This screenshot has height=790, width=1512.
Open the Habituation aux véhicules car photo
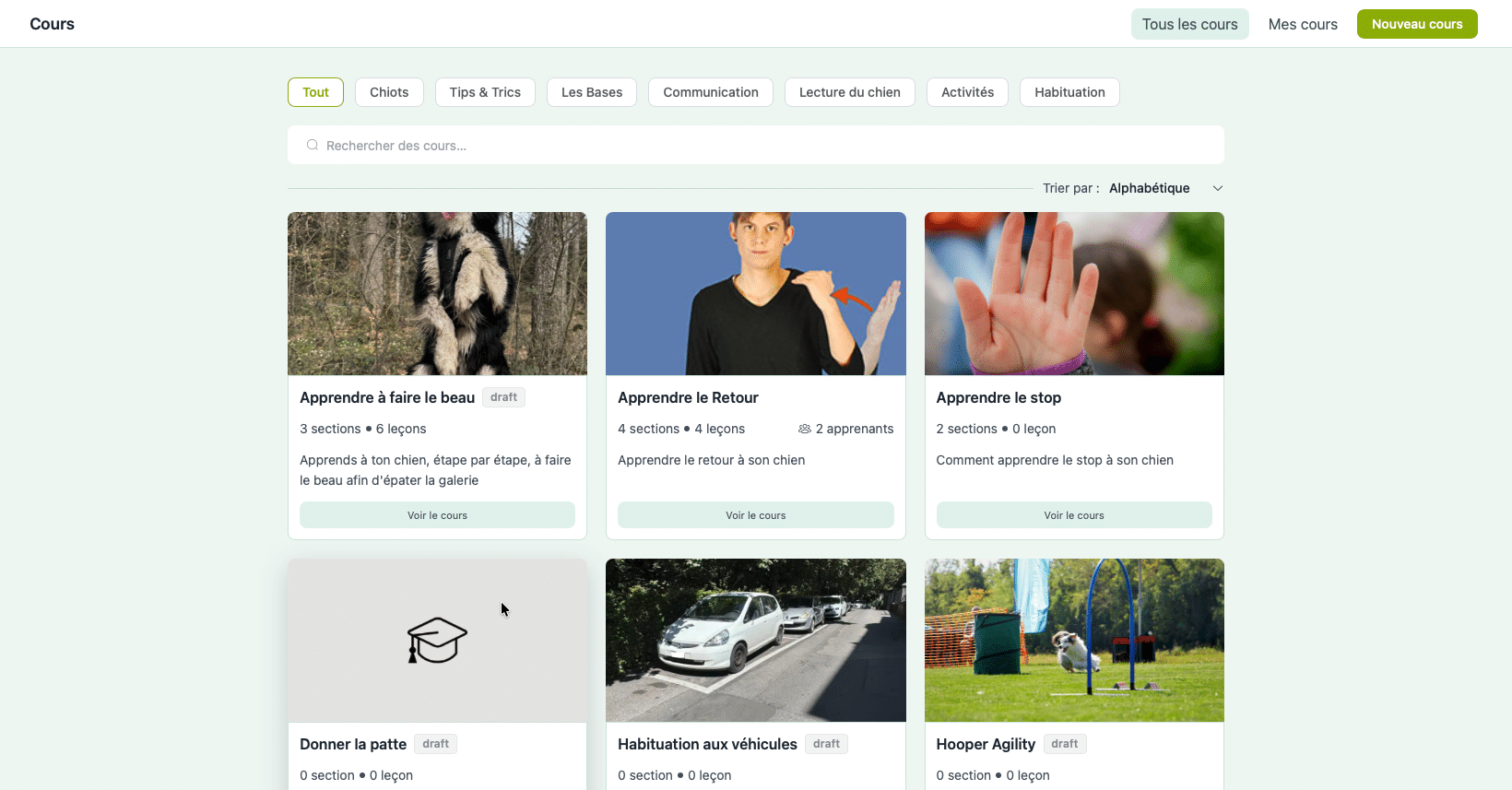pos(755,640)
